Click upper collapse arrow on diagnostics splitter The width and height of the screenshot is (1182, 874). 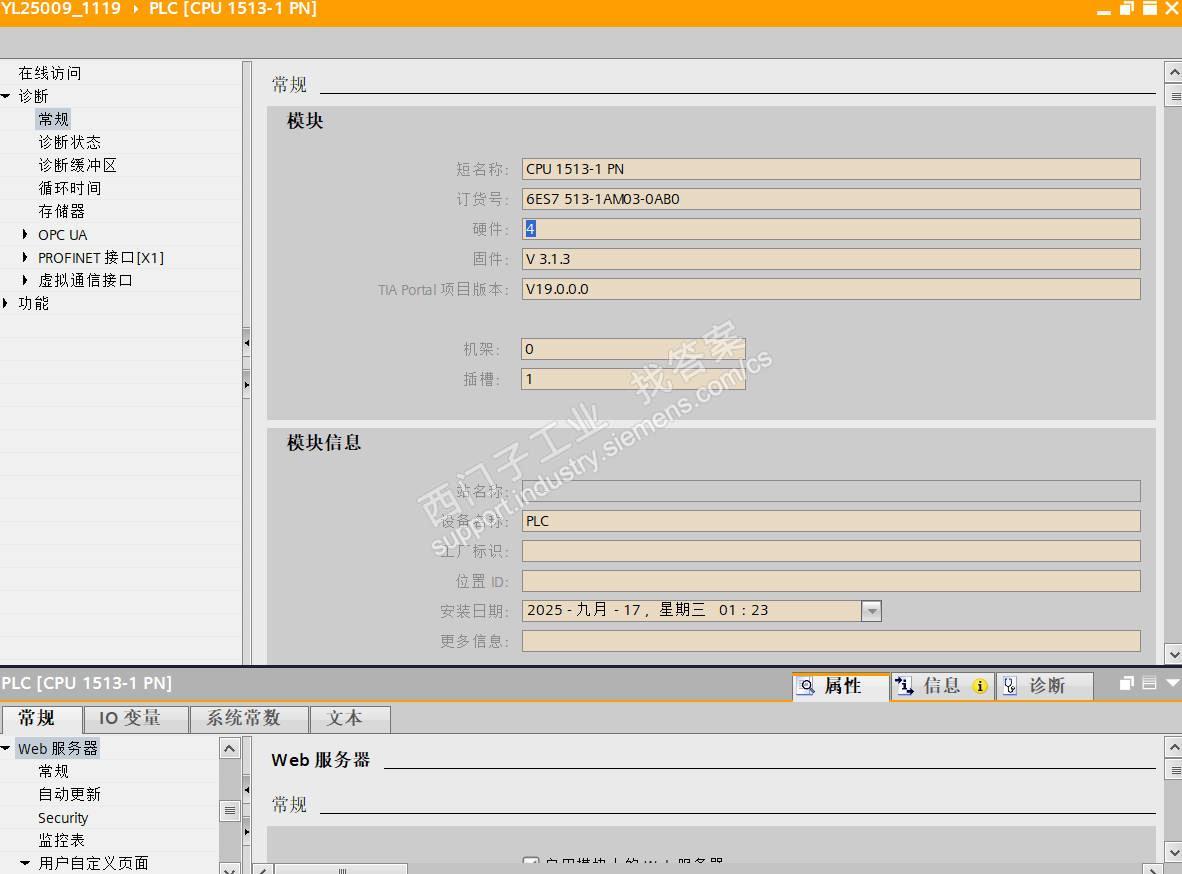247,343
